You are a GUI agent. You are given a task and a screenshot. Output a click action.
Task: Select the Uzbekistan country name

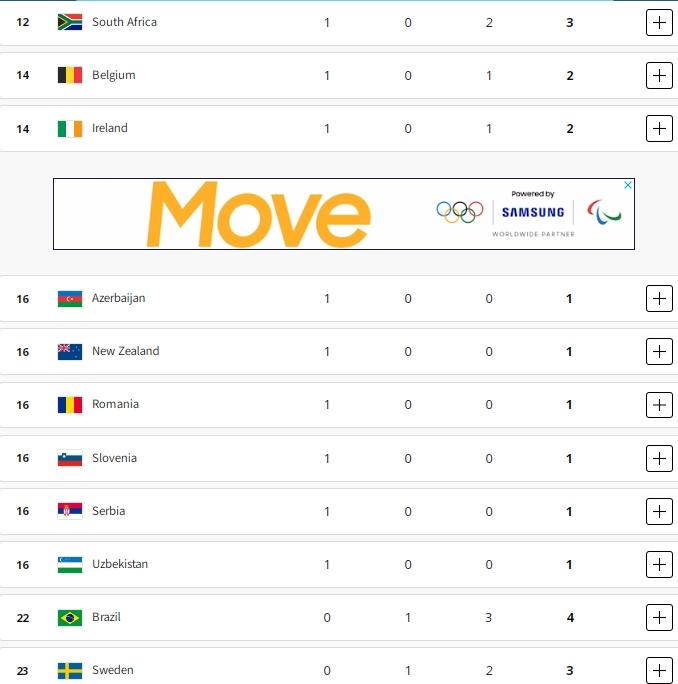click(x=120, y=564)
